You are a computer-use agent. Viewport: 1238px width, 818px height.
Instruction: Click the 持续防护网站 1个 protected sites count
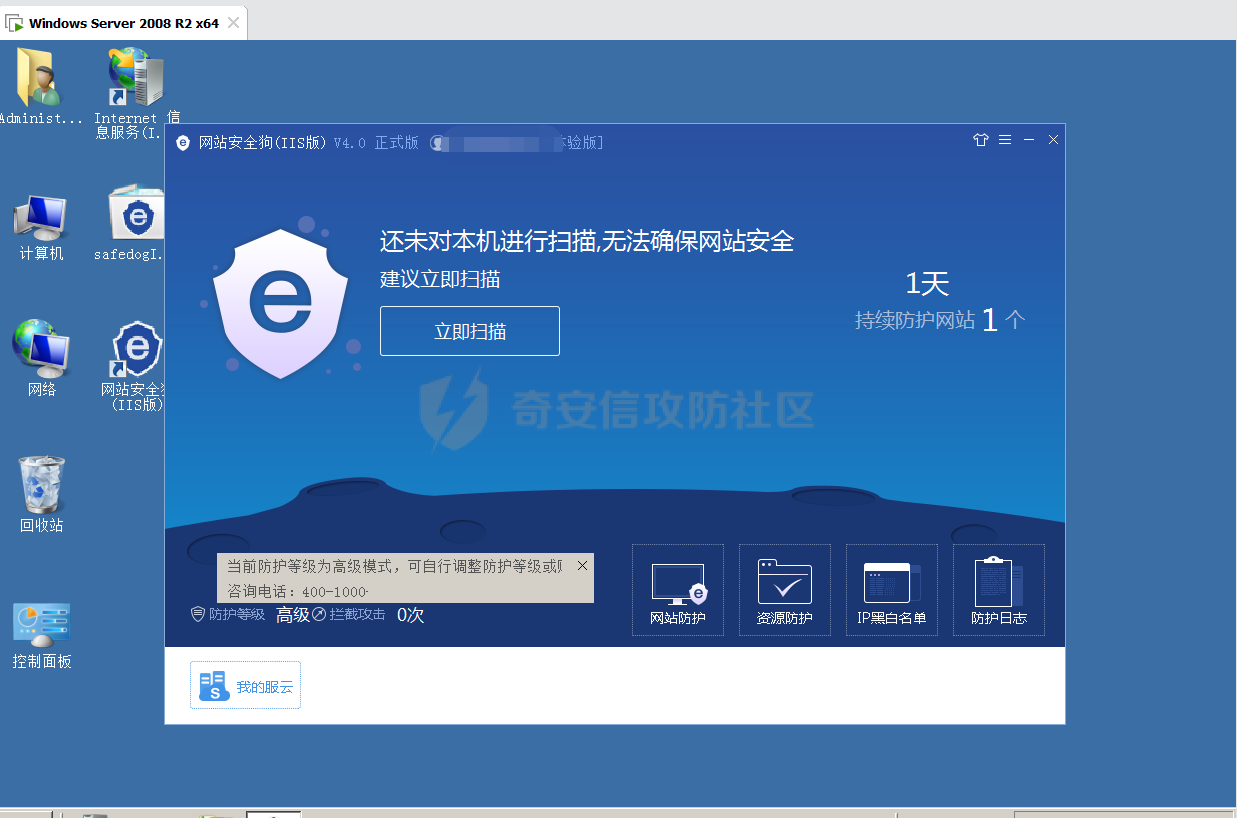click(x=940, y=320)
